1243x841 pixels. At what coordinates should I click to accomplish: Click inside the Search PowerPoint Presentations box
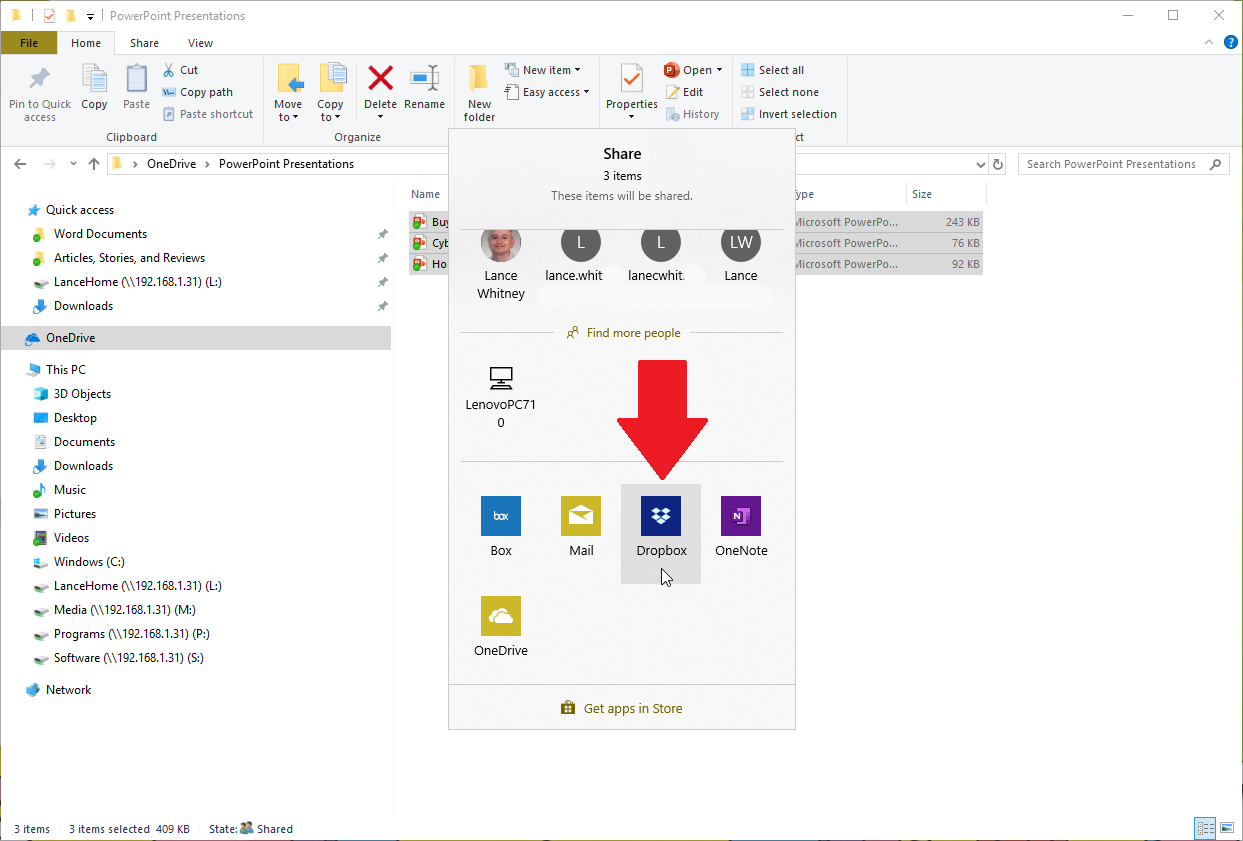coord(1123,164)
